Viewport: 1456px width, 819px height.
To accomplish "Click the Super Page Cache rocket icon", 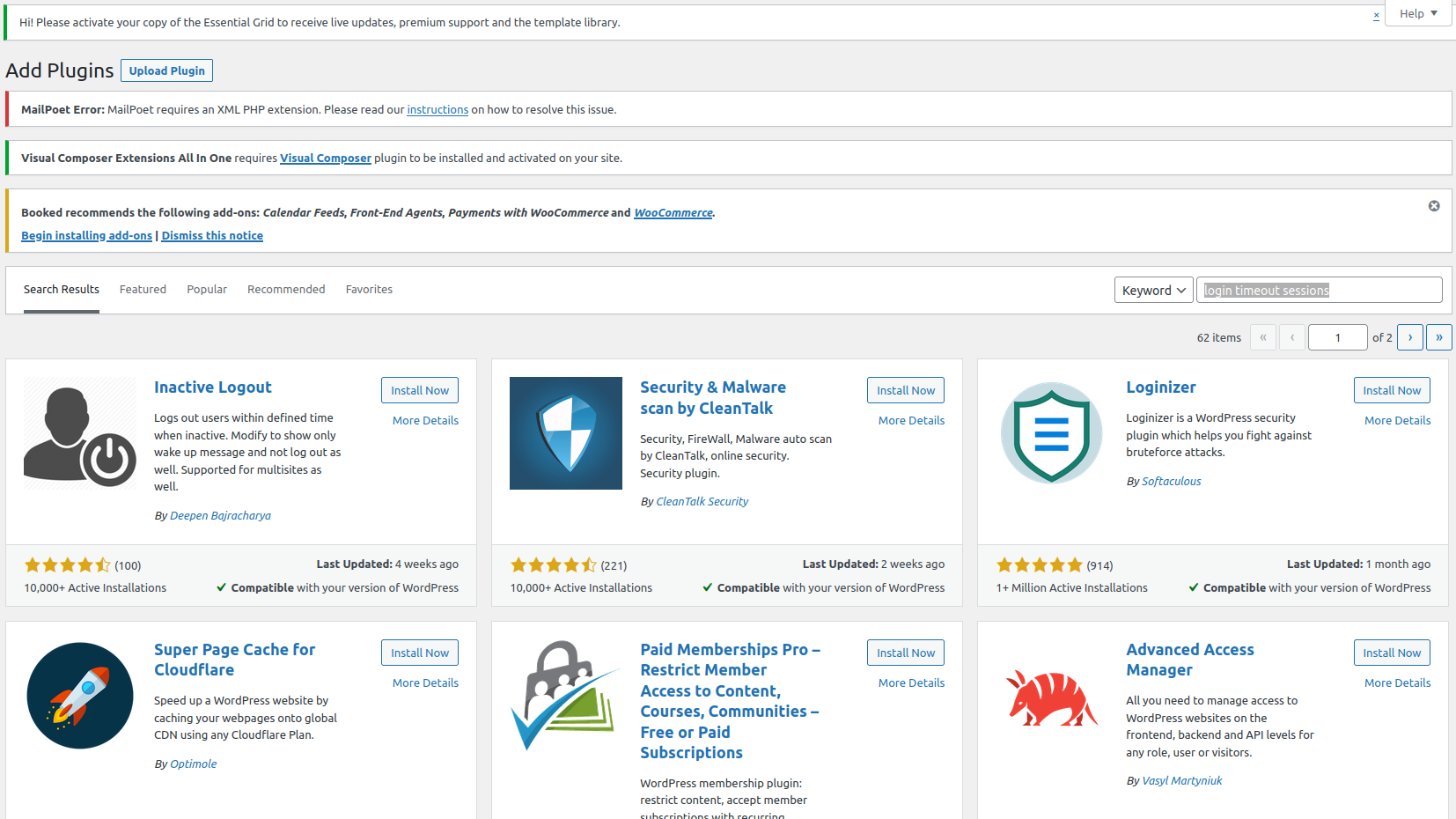I will (x=80, y=696).
